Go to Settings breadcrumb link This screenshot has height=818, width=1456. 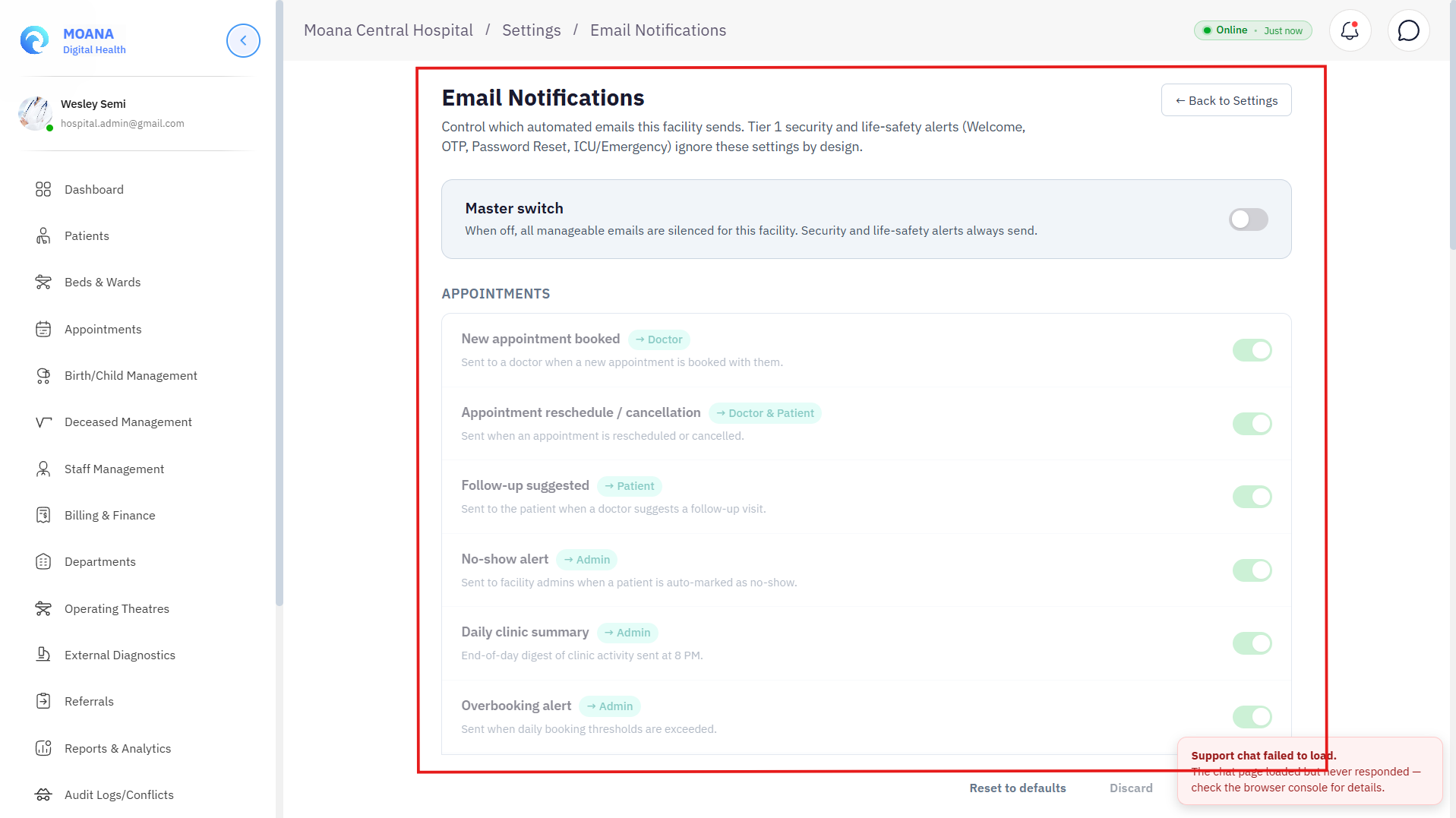[x=531, y=30]
